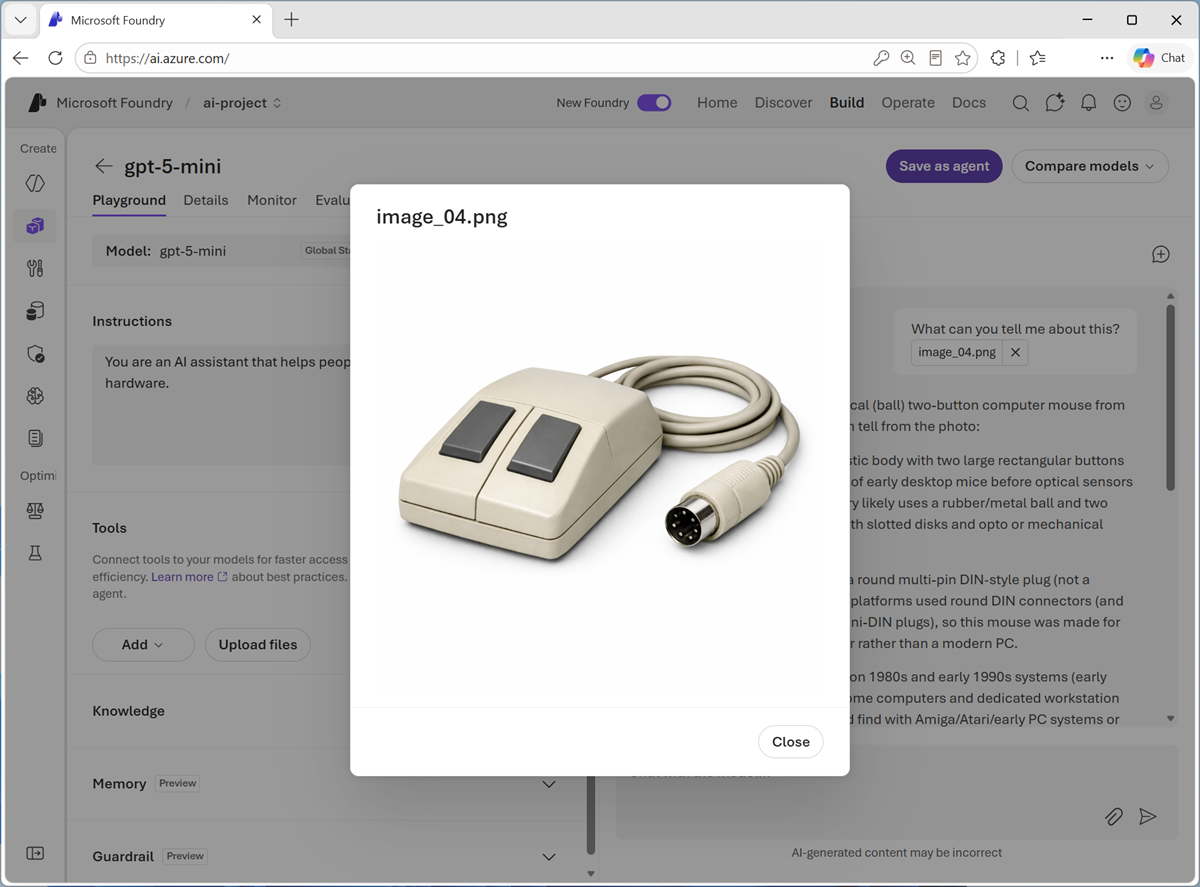Follow the Learn more link
The height and width of the screenshot is (887, 1200).
(x=189, y=577)
